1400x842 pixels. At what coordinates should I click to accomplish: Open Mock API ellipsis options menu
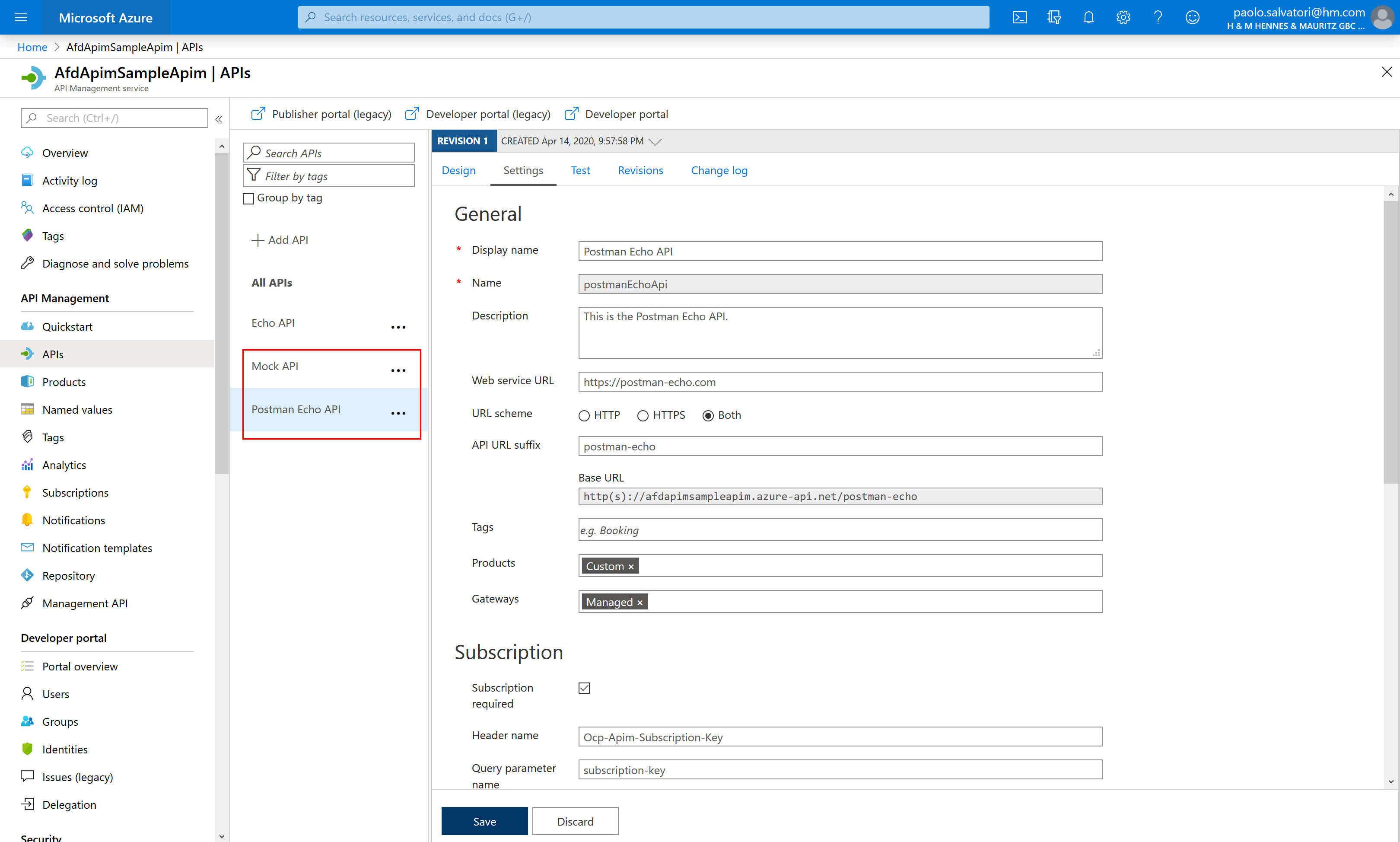(398, 370)
